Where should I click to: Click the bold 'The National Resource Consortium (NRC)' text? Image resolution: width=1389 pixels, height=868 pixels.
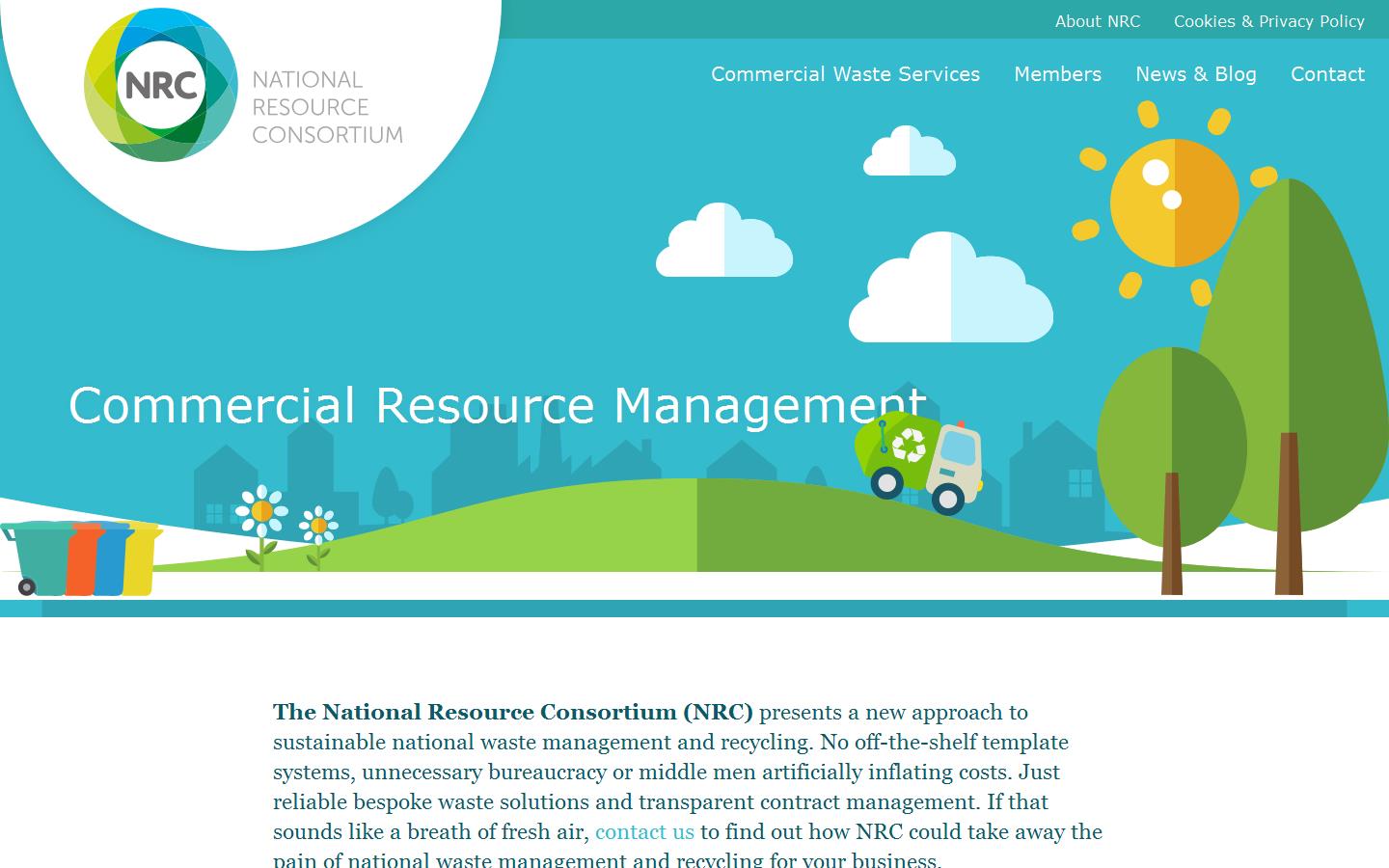pos(512,712)
